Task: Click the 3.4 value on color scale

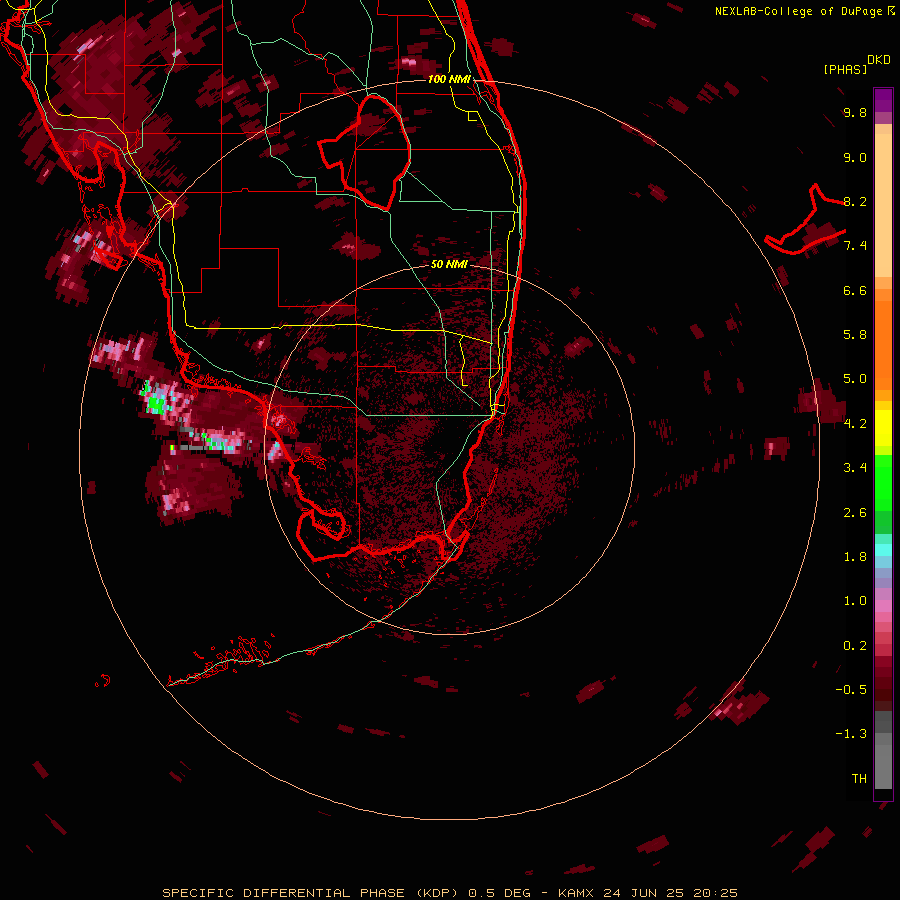Action: [x=855, y=468]
